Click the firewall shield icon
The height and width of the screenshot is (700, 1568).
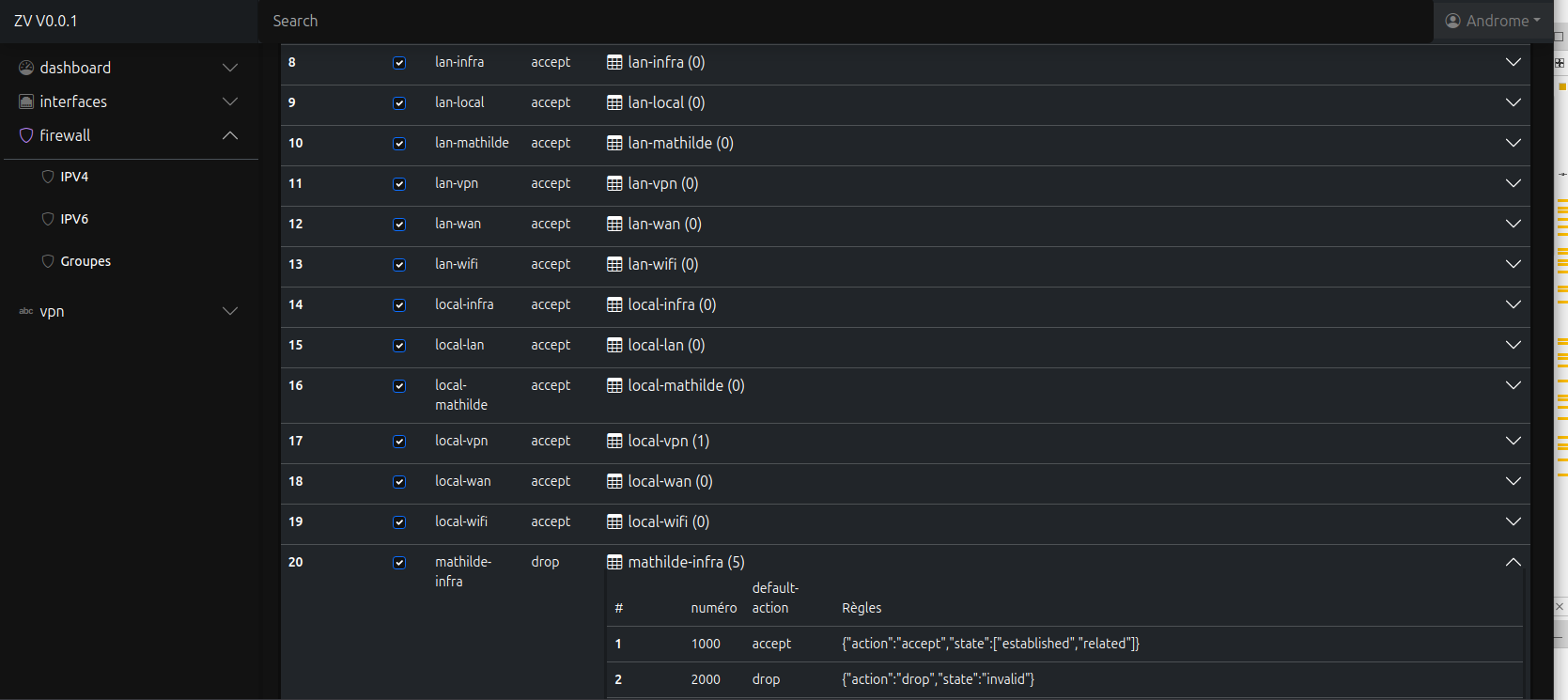(26, 135)
